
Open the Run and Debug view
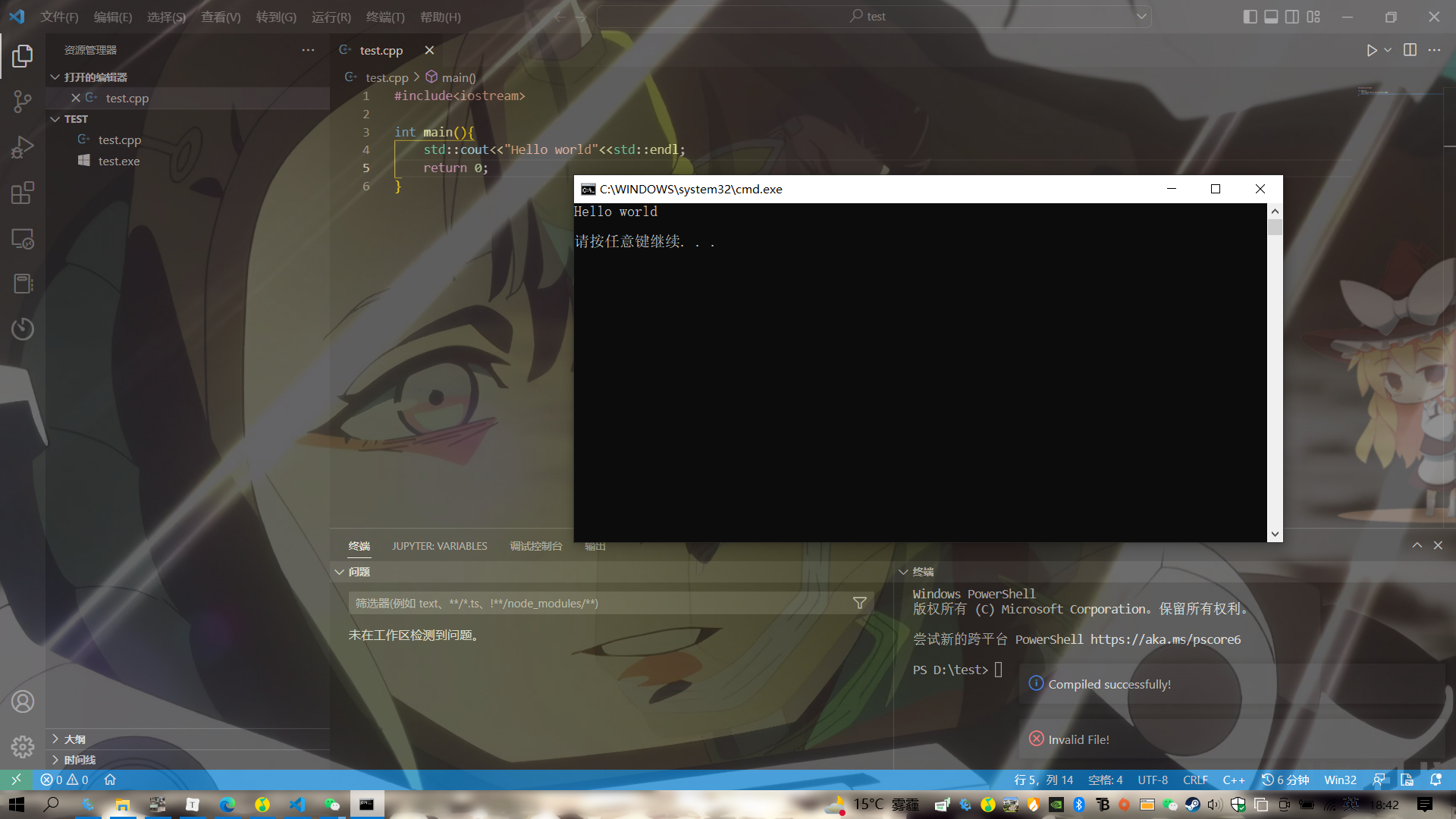pos(23,147)
